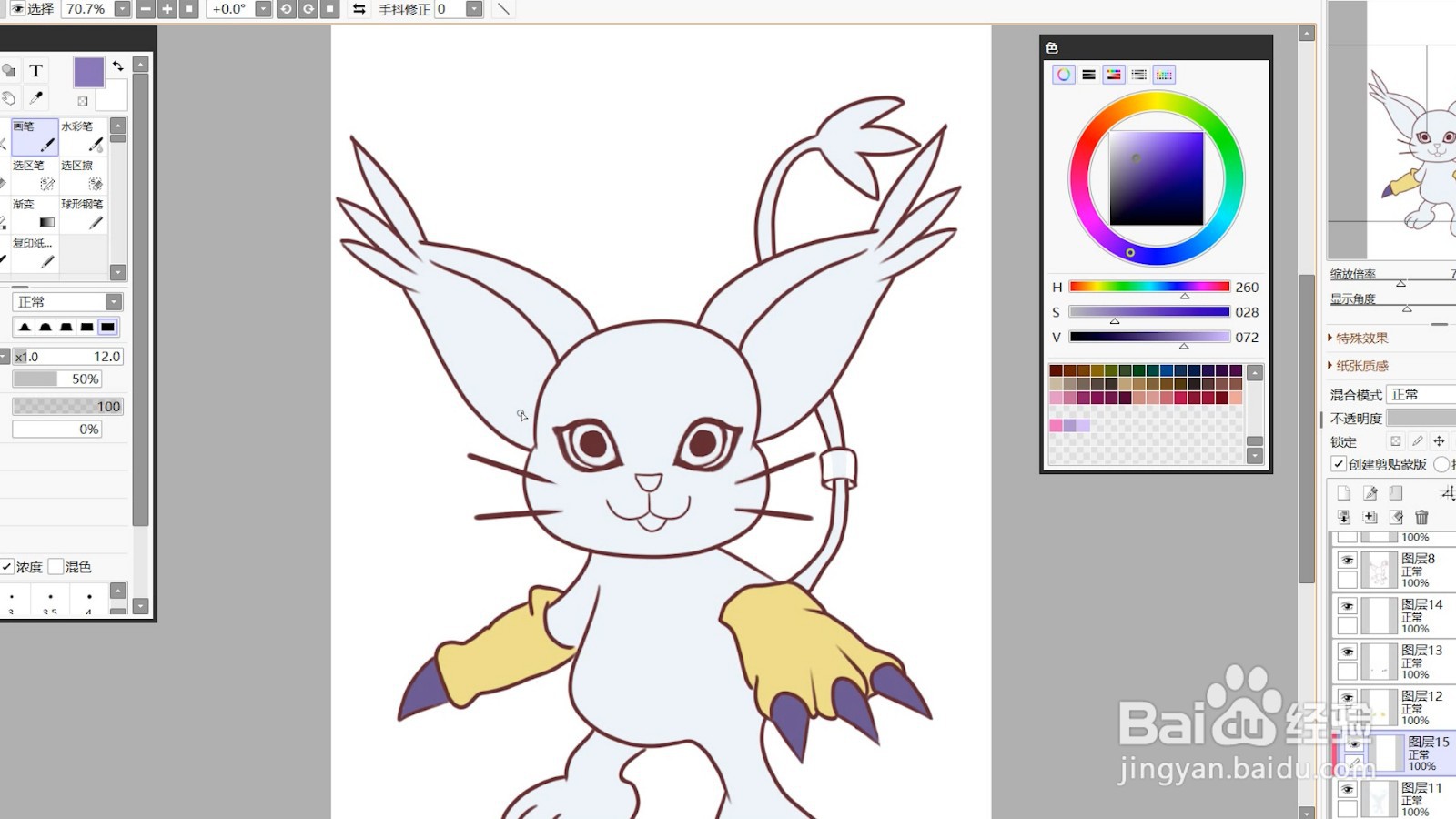Select the 复印纸 brush tool
Screen dimensions: 1456x819
point(35,254)
